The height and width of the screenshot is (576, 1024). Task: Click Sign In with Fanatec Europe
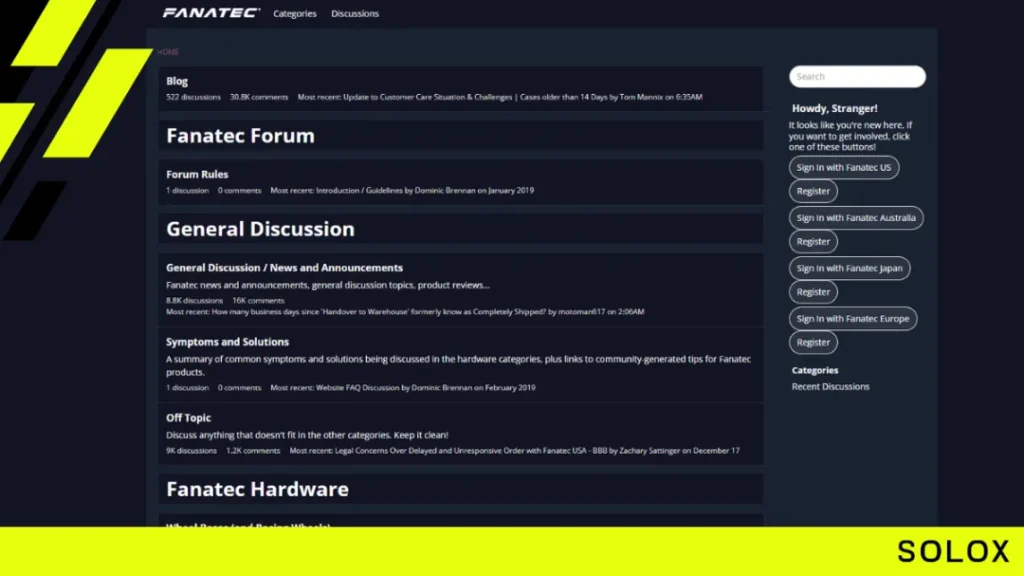click(853, 319)
